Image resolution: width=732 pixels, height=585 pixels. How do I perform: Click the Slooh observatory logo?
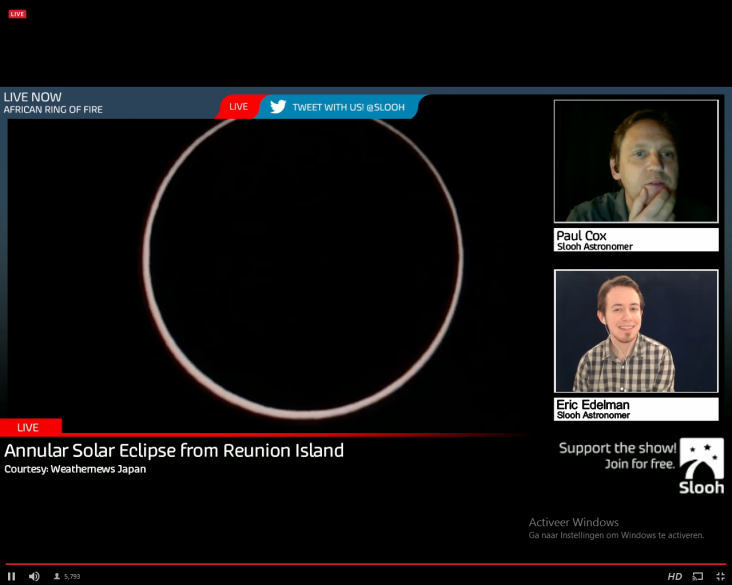click(702, 466)
